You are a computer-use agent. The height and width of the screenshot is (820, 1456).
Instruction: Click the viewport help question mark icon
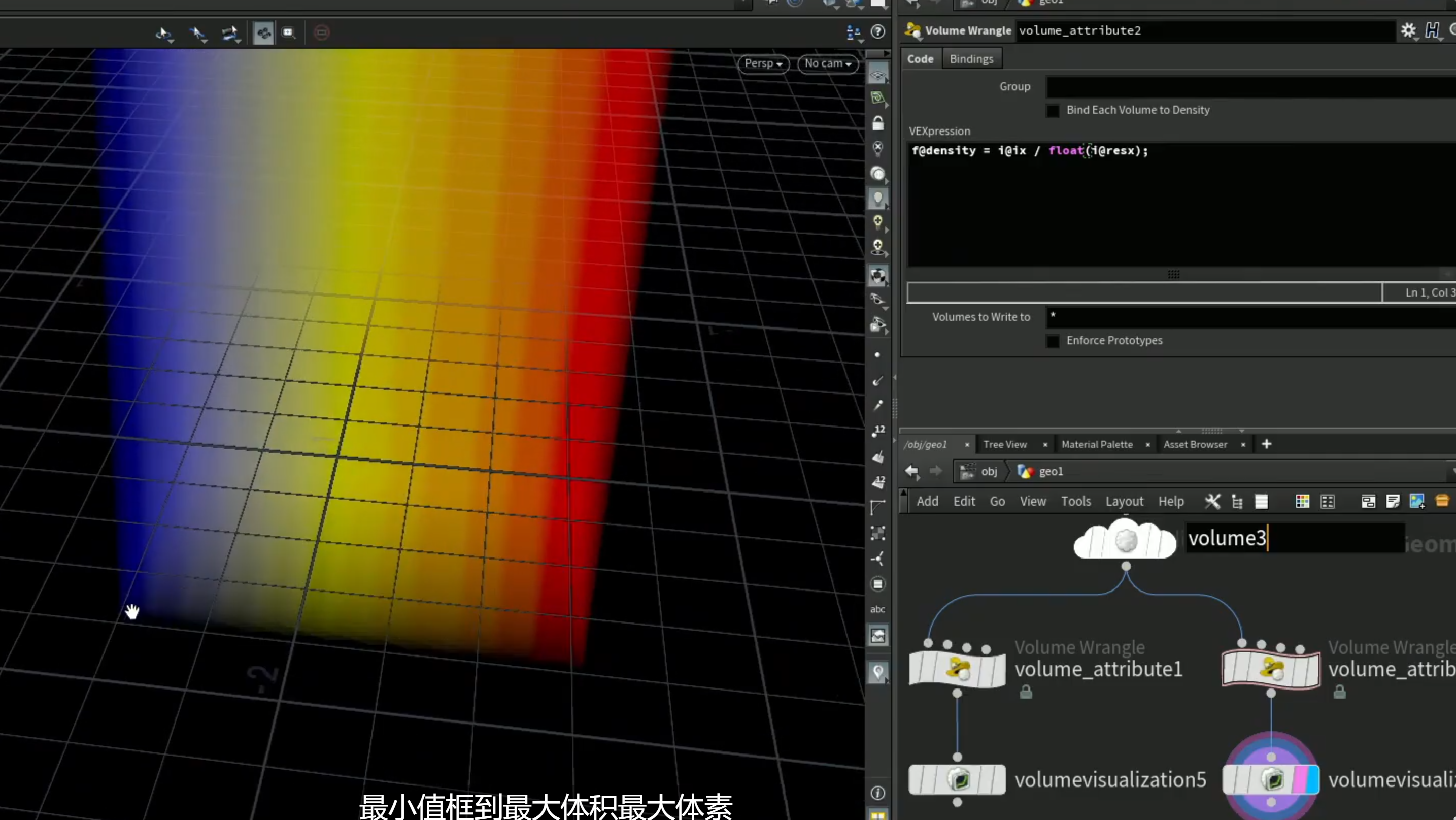pos(878,31)
